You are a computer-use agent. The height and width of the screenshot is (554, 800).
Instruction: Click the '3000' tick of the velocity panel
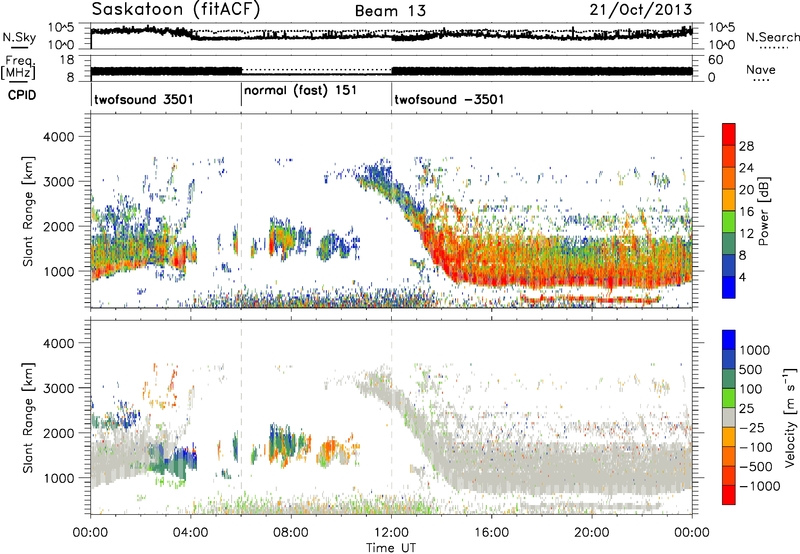tap(58, 388)
